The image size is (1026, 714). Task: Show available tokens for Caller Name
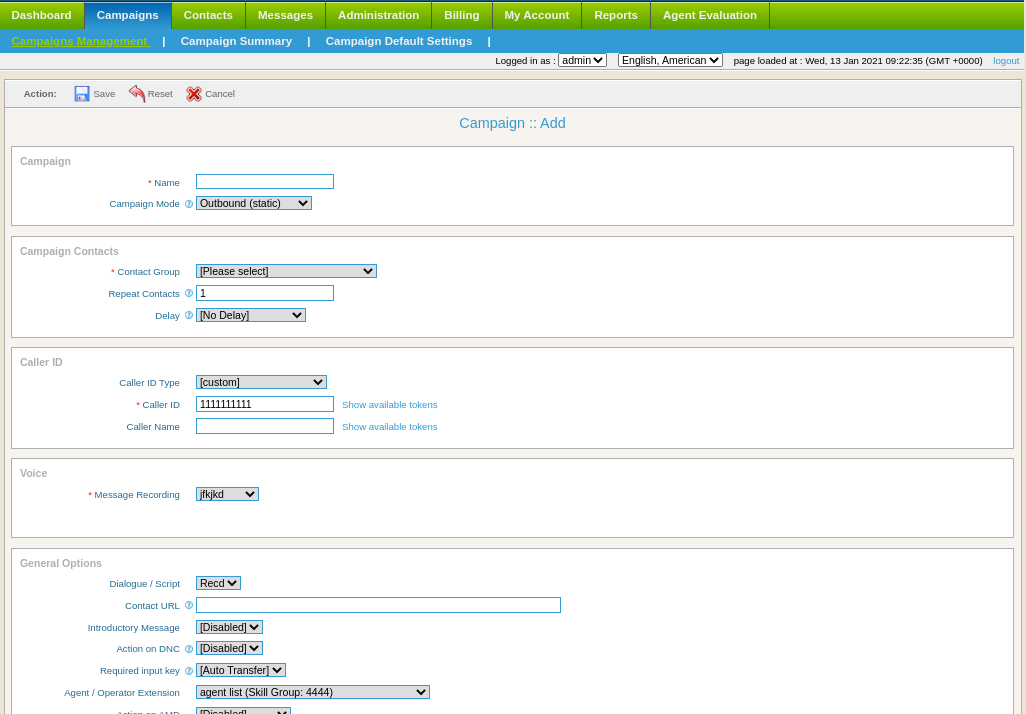pyautogui.click(x=389, y=427)
